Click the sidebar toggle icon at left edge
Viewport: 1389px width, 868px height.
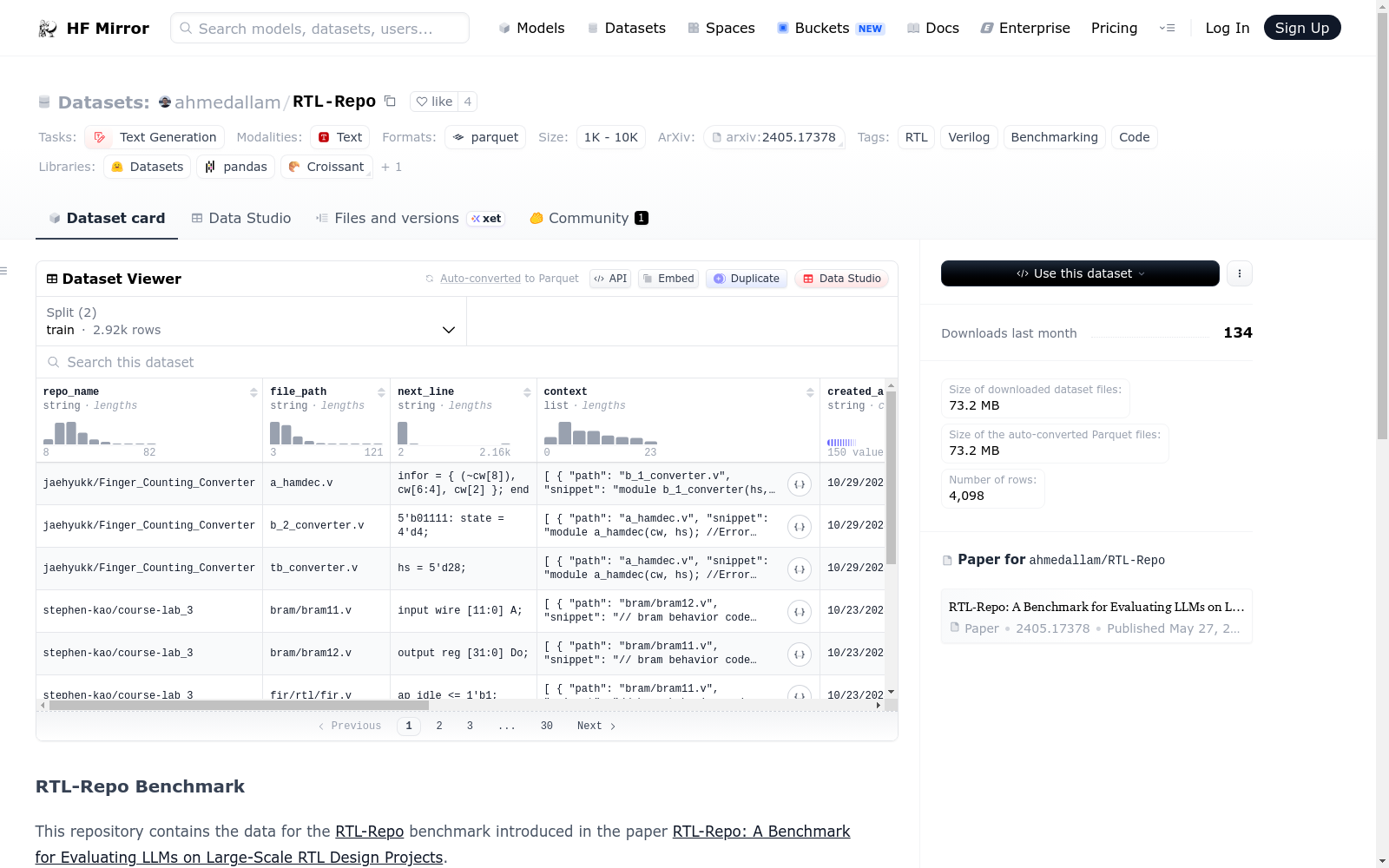[x=4, y=272]
